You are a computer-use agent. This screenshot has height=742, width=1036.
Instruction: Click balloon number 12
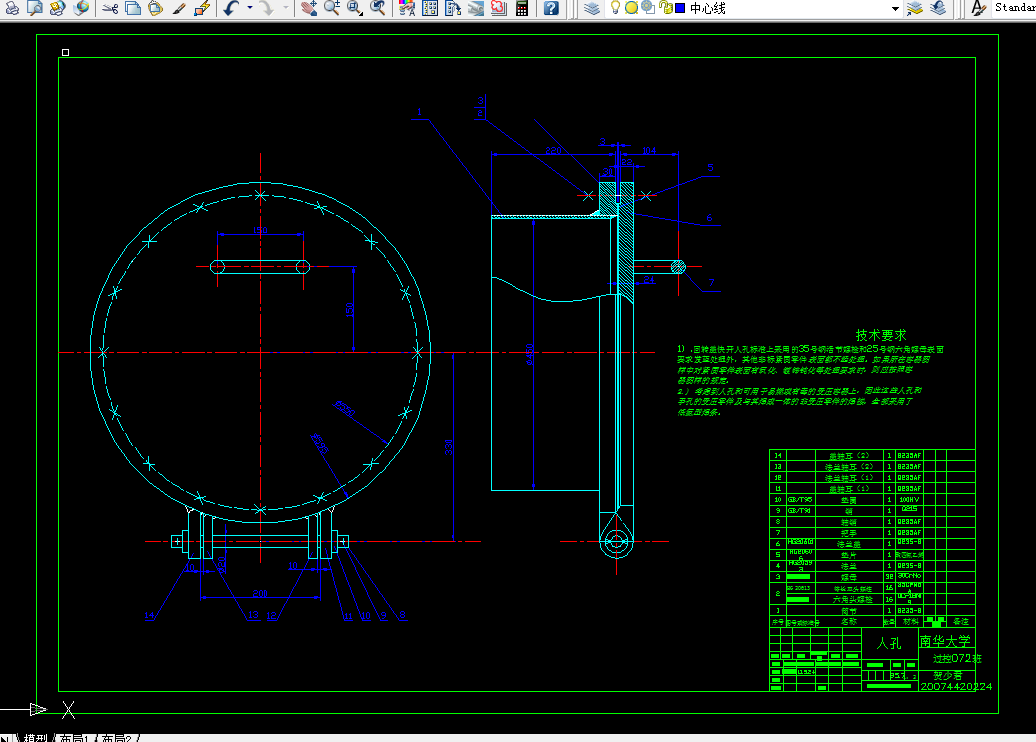pyautogui.click(x=271, y=616)
